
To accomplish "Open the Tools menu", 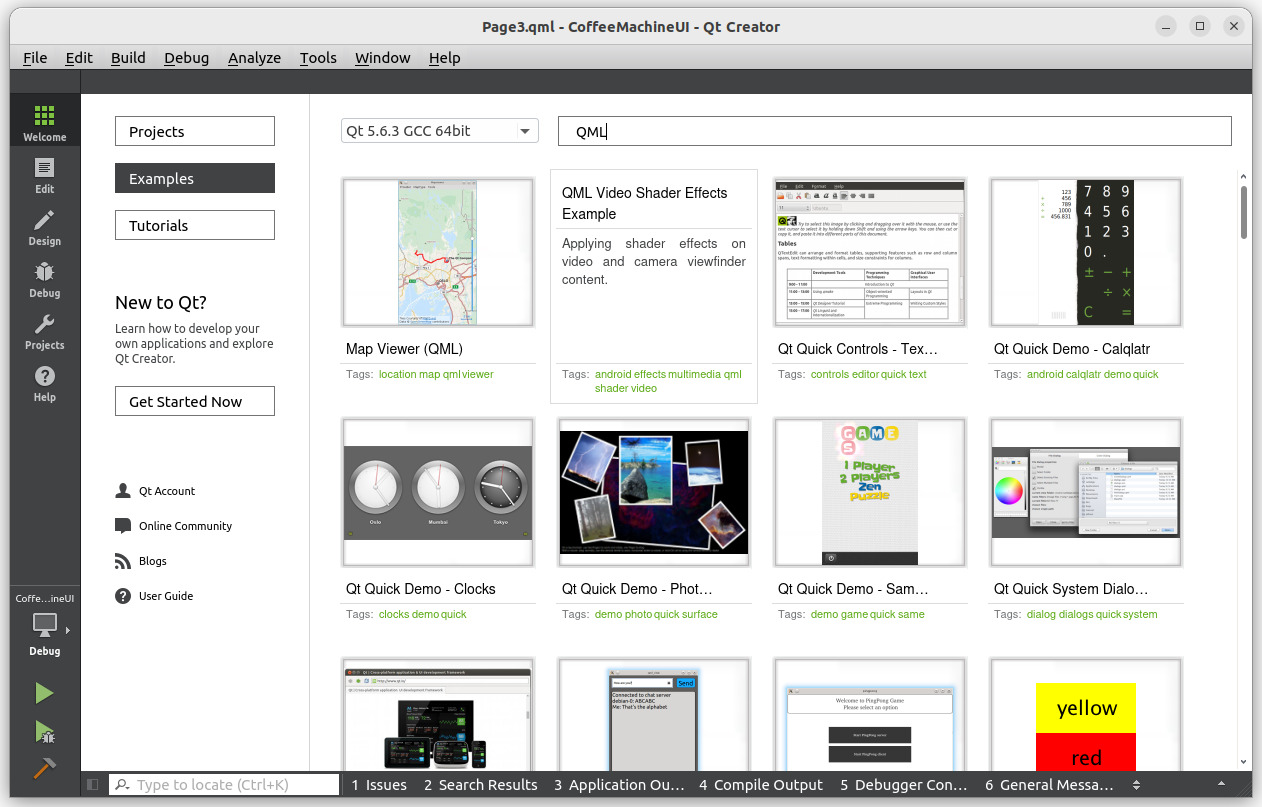I will pos(318,57).
